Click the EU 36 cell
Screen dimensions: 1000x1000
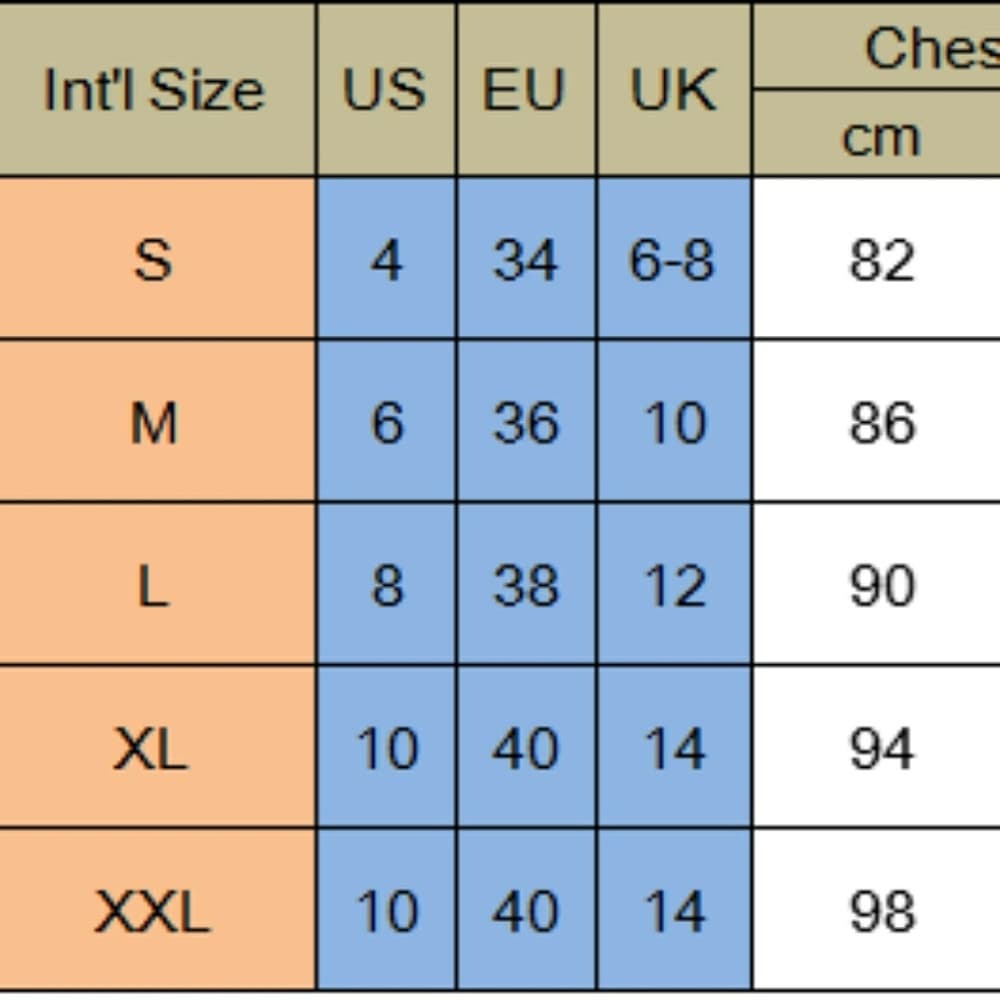tap(526, 422)
